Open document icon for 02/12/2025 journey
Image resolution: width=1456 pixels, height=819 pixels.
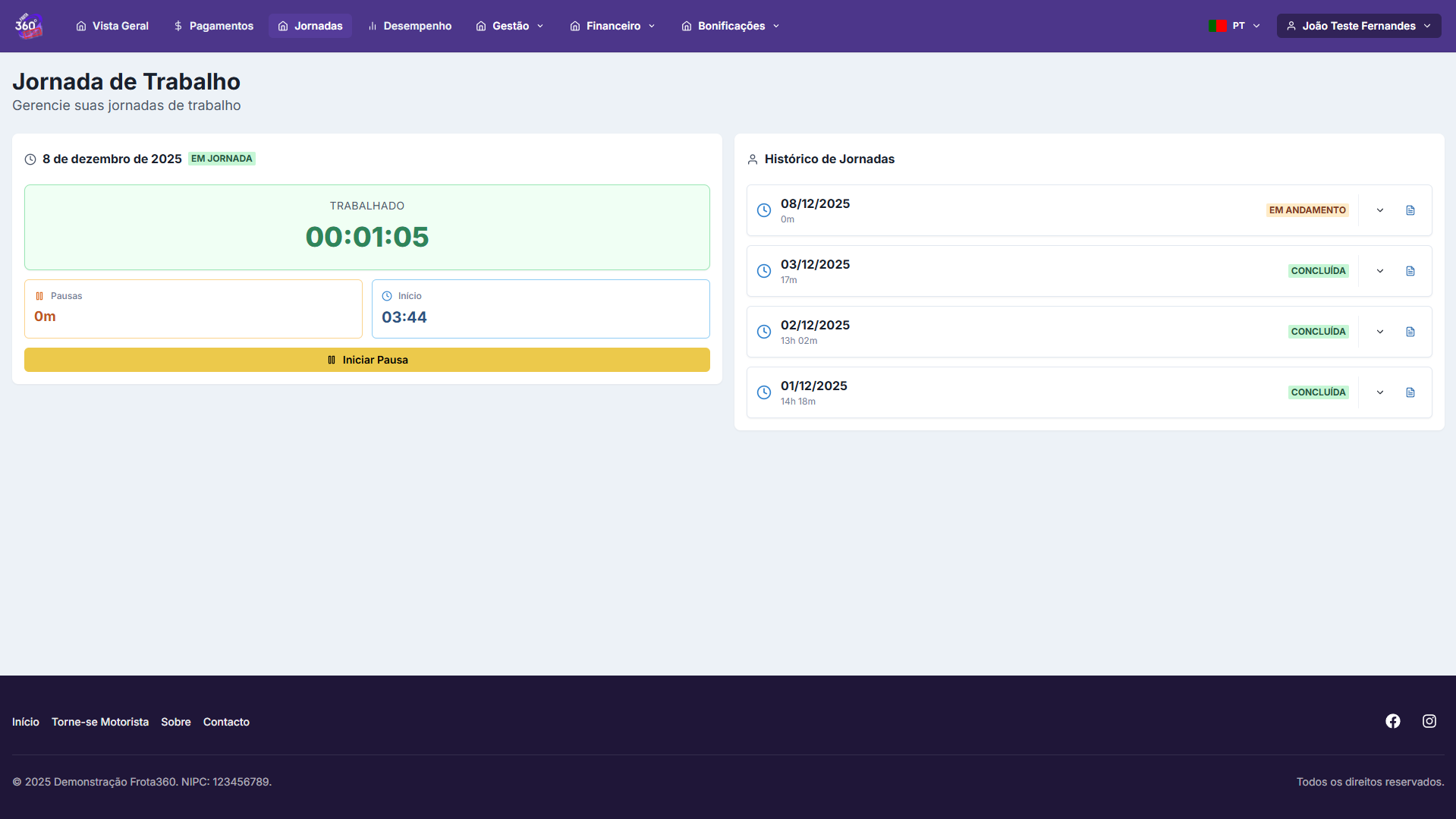[1410, 332]
